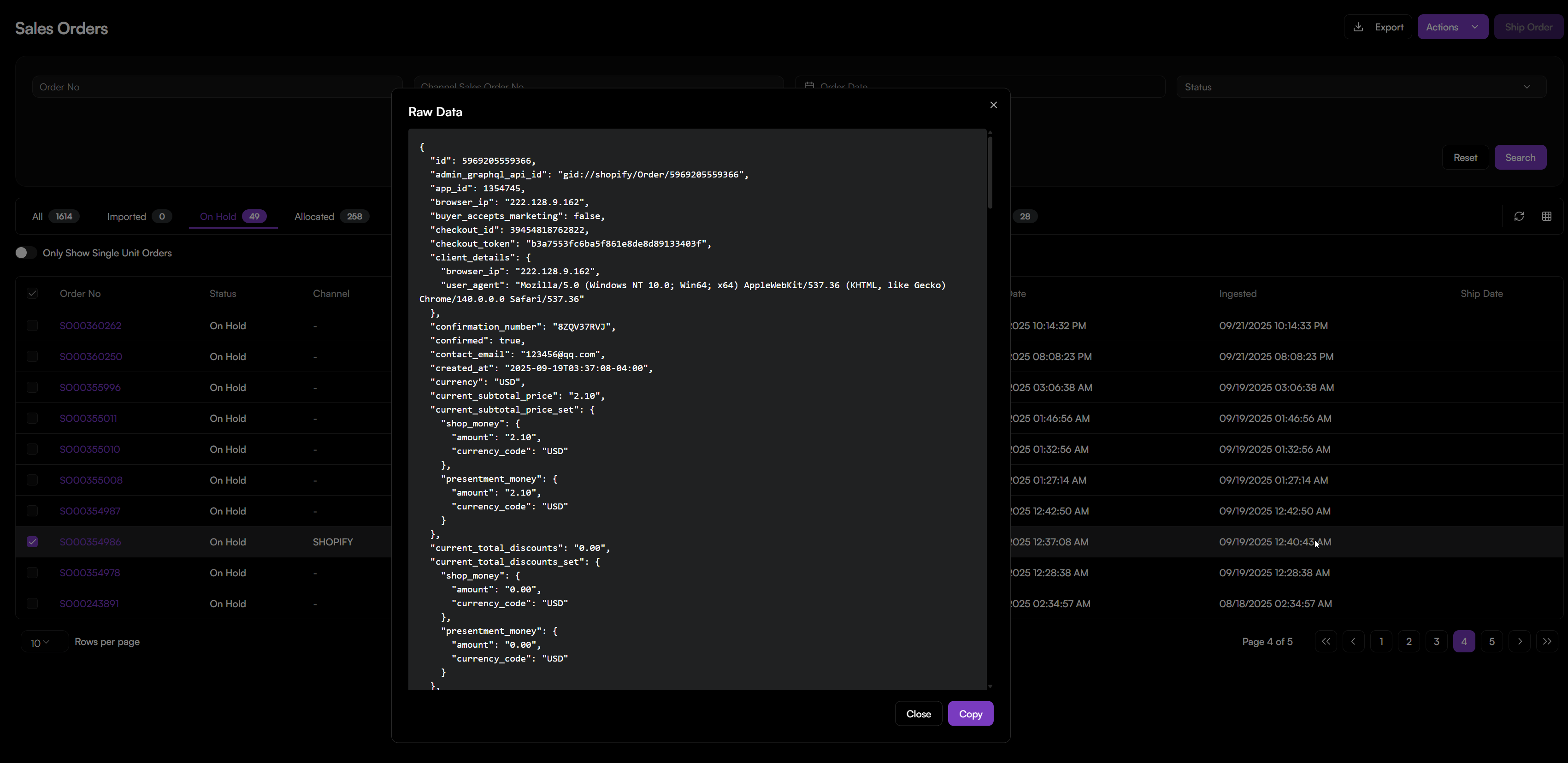
Task: Click the refresh table icon
Action: point(1519,216)
